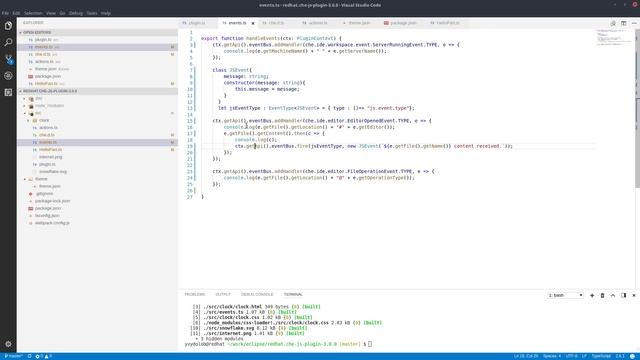Click into the terminal prompt line
The width and height of the screenshot is (640, 360).
(278, 344)
